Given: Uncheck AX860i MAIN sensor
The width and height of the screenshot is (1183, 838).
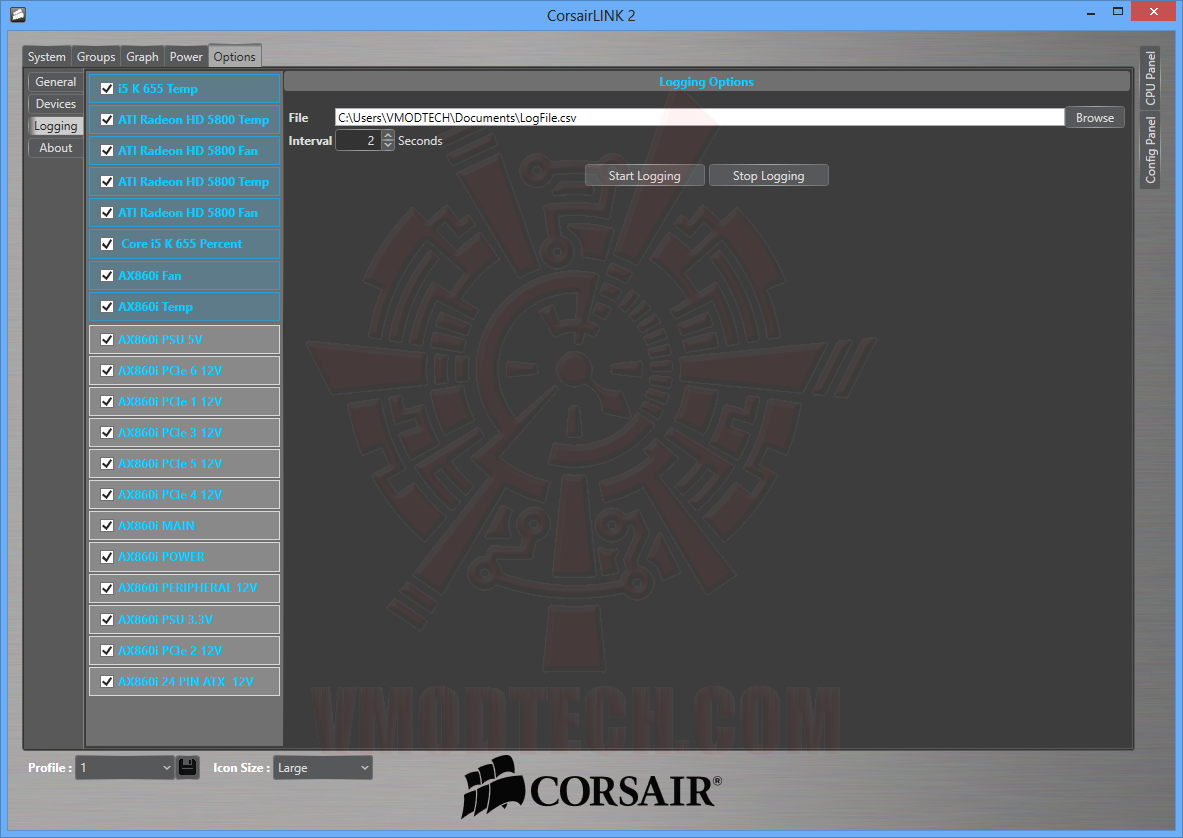Looking at the screenshot, I should [107, 525].
